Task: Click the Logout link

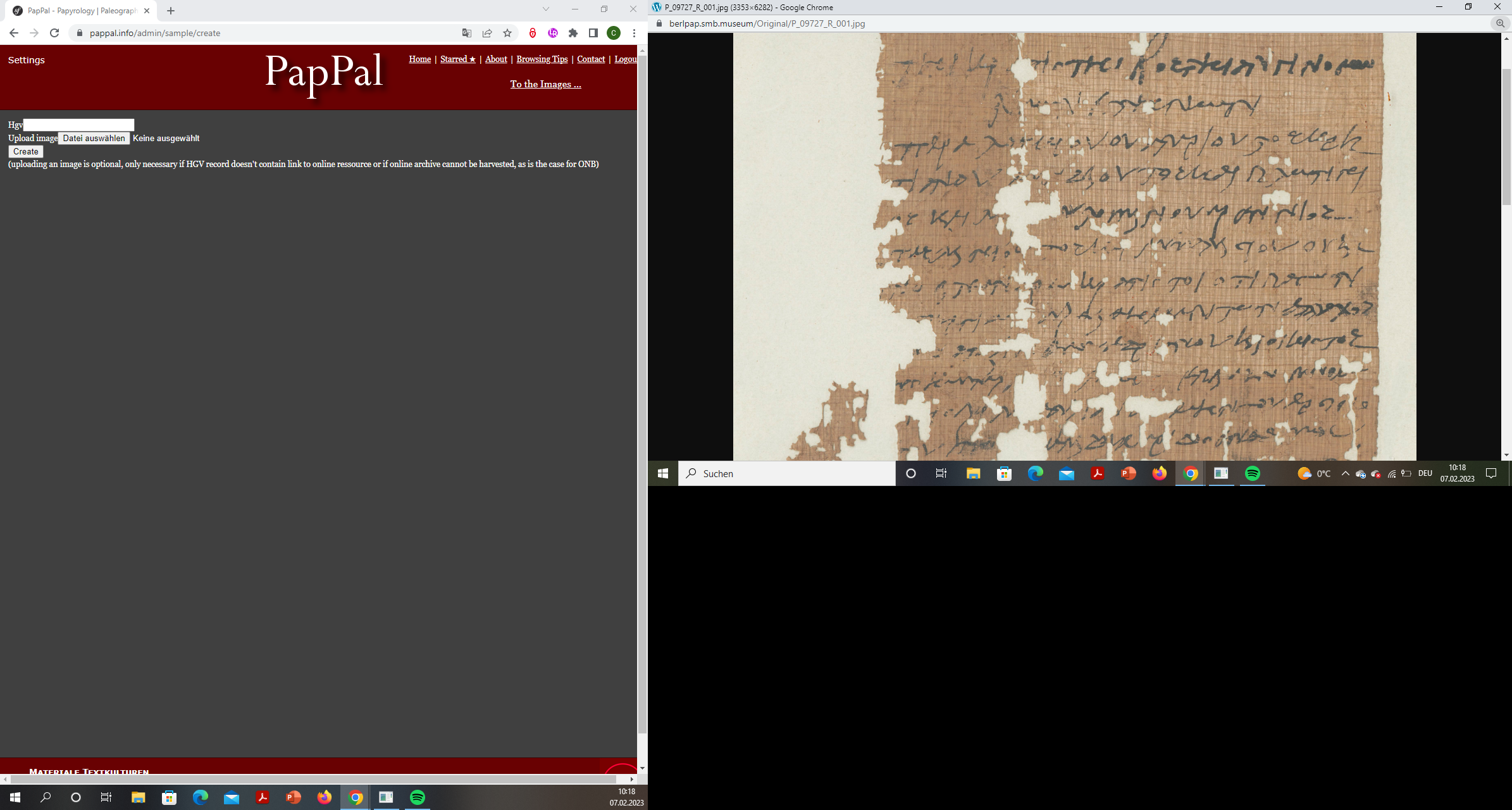Action: pos(626,59)
